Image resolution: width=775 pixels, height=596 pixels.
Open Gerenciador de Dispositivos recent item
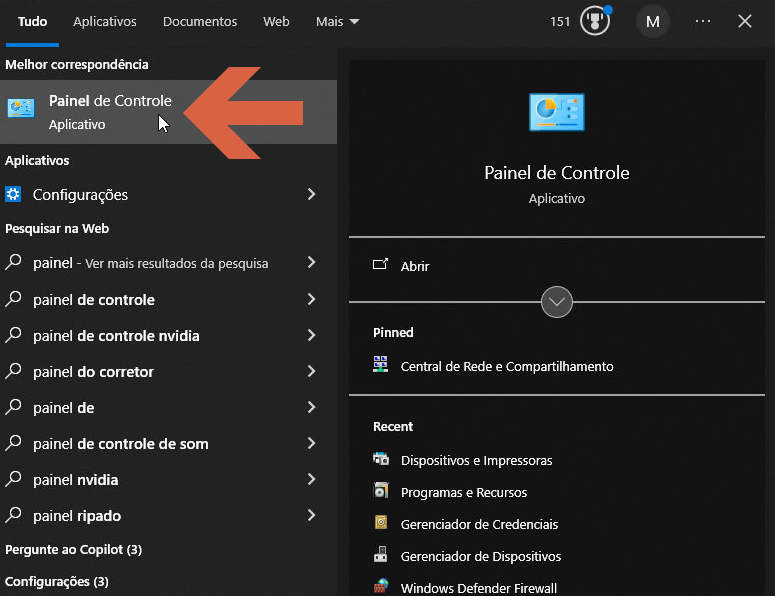point(481,556)
